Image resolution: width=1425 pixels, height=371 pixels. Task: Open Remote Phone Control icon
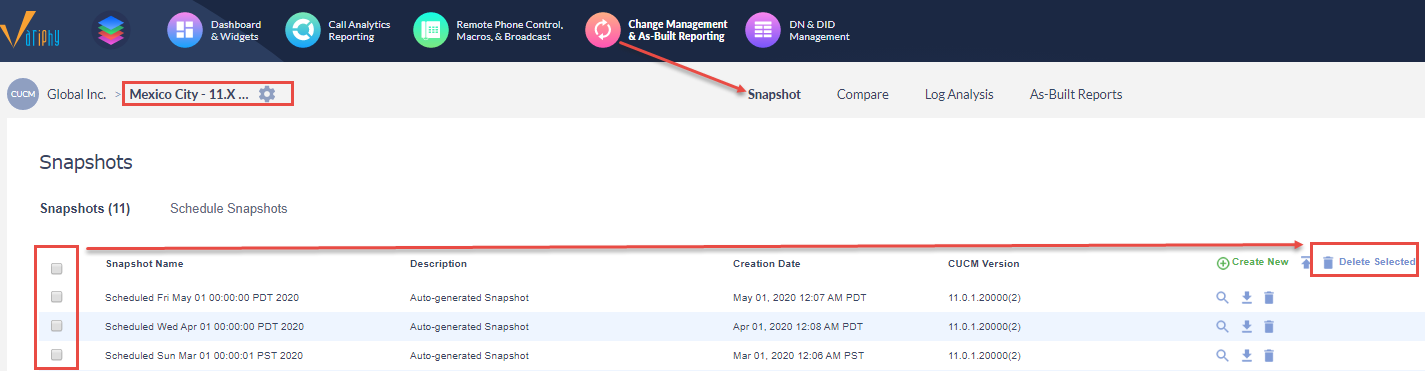click(x=431, y=30)
